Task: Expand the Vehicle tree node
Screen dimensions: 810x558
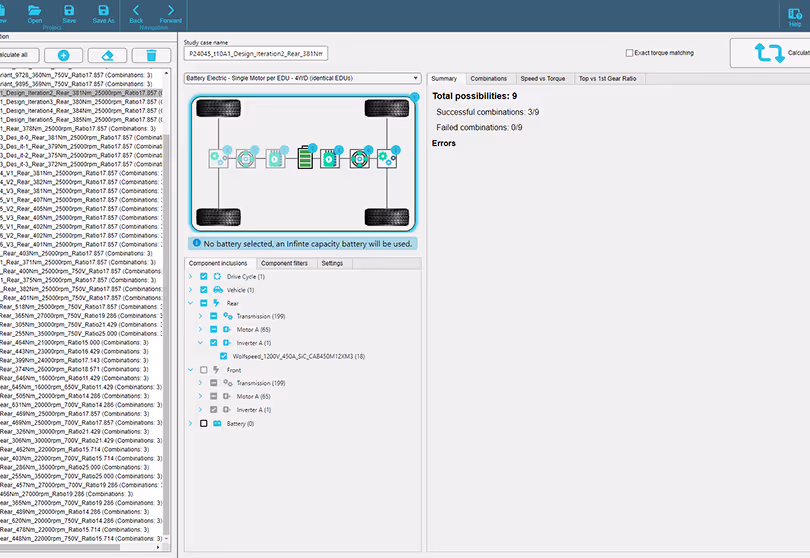Action: coord(191,290)
